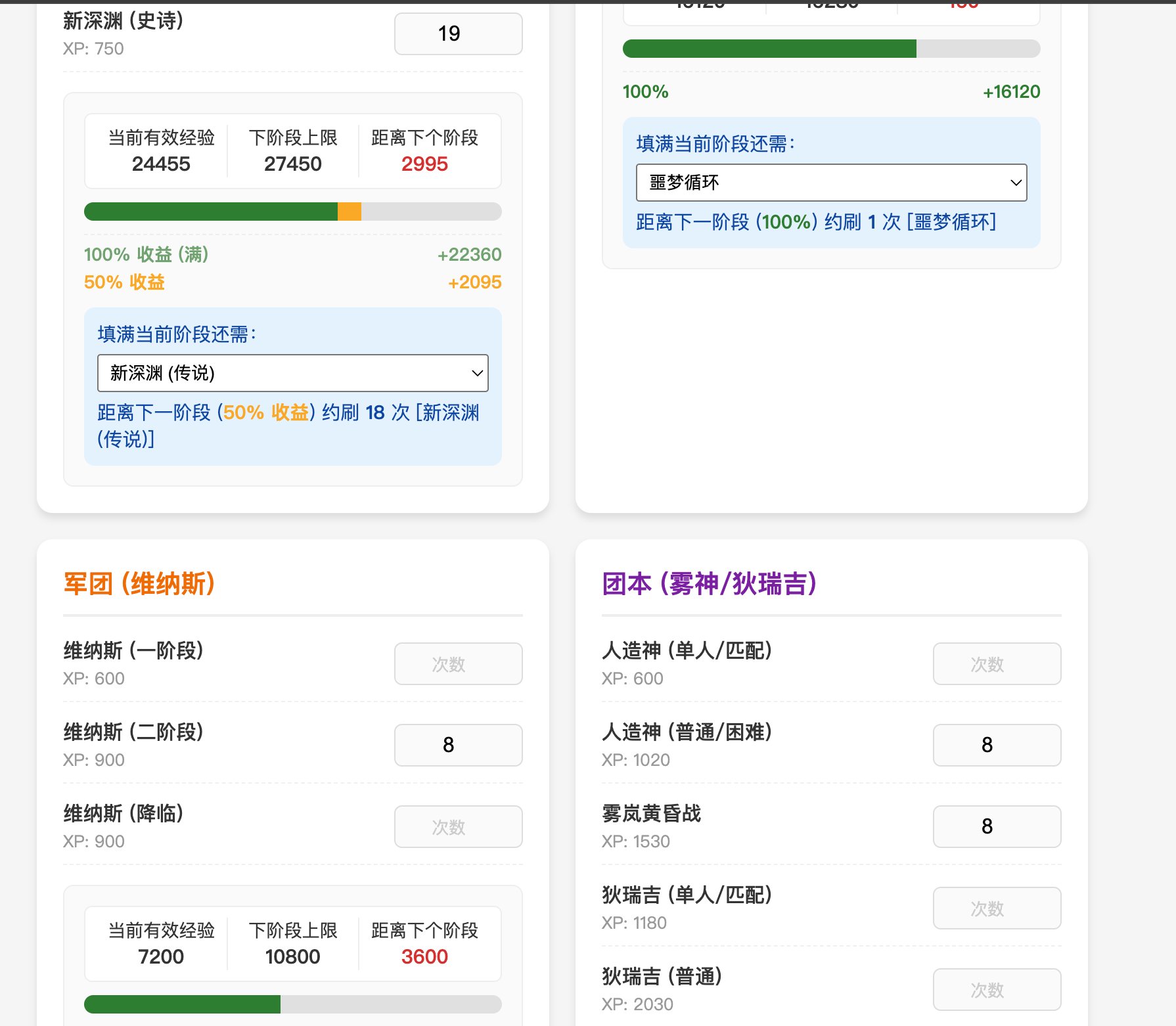Image resolution: width=1176 pixels, height=1026 pixels.
Task: Click the progress bar above the 噩梦循环 panel
Action: coord(831,49)
